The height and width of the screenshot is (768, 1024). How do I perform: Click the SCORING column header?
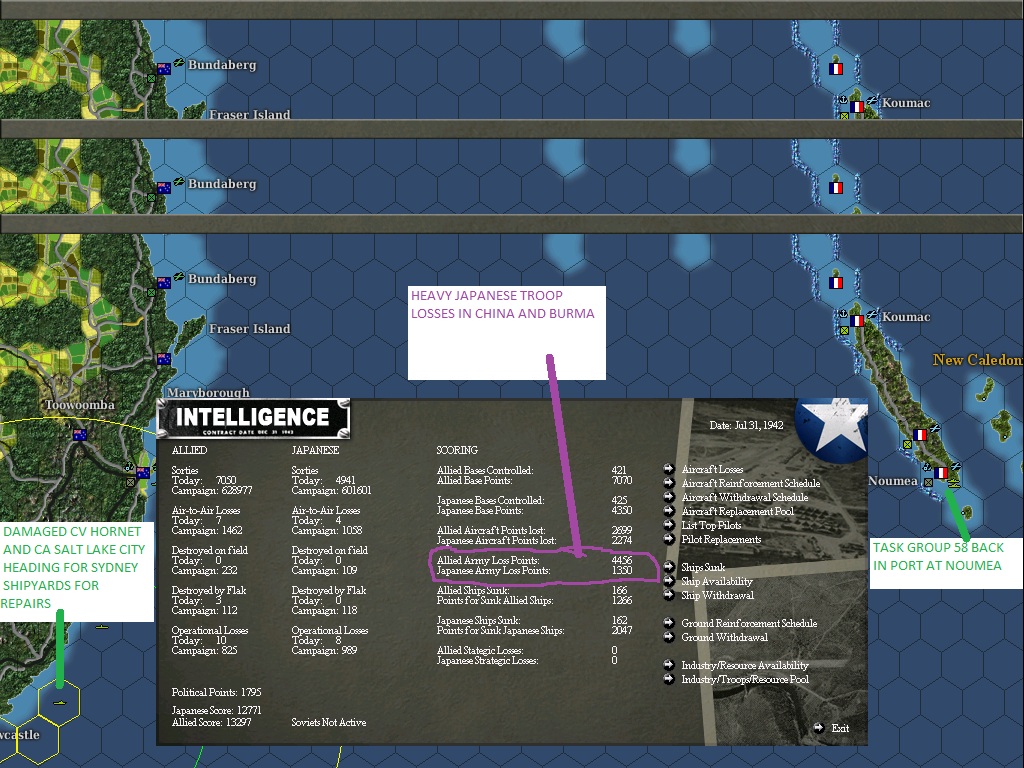(x=457, y=450)
